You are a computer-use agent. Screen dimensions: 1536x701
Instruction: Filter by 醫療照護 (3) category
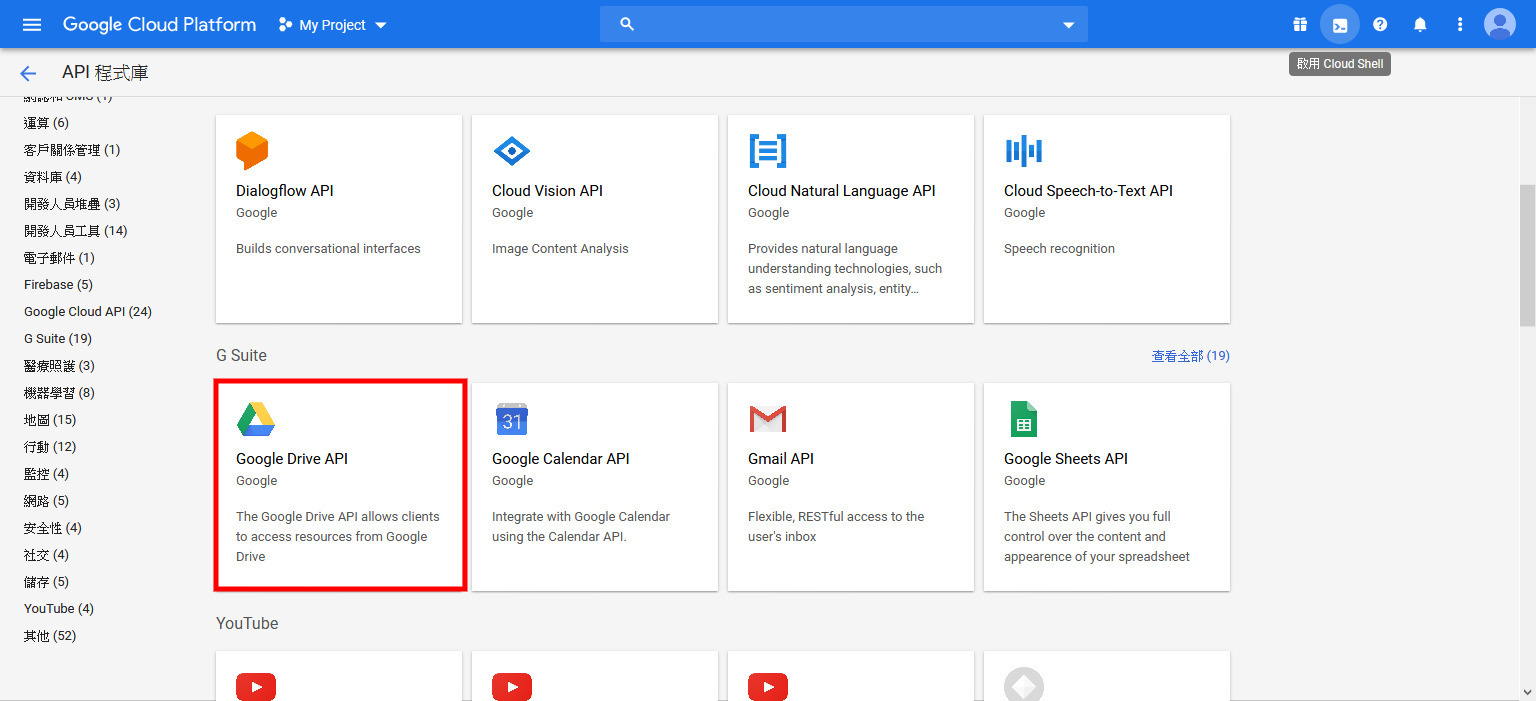[x=59, y=366]
